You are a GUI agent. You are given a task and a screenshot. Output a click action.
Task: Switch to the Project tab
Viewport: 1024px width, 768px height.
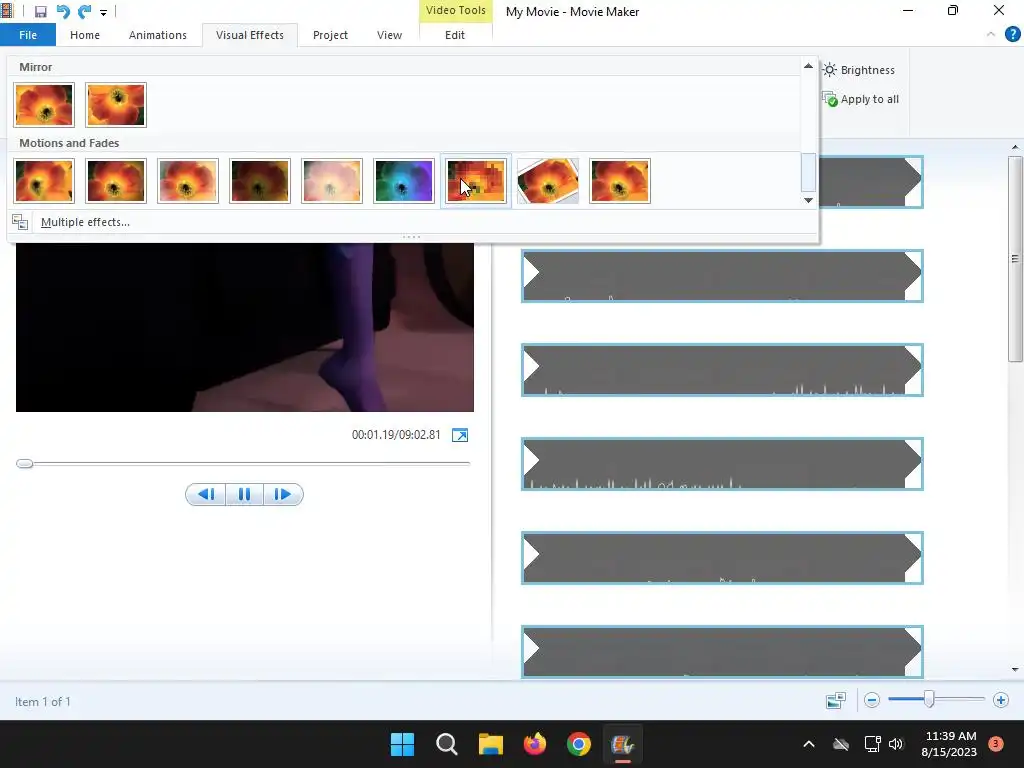(330, 35)
